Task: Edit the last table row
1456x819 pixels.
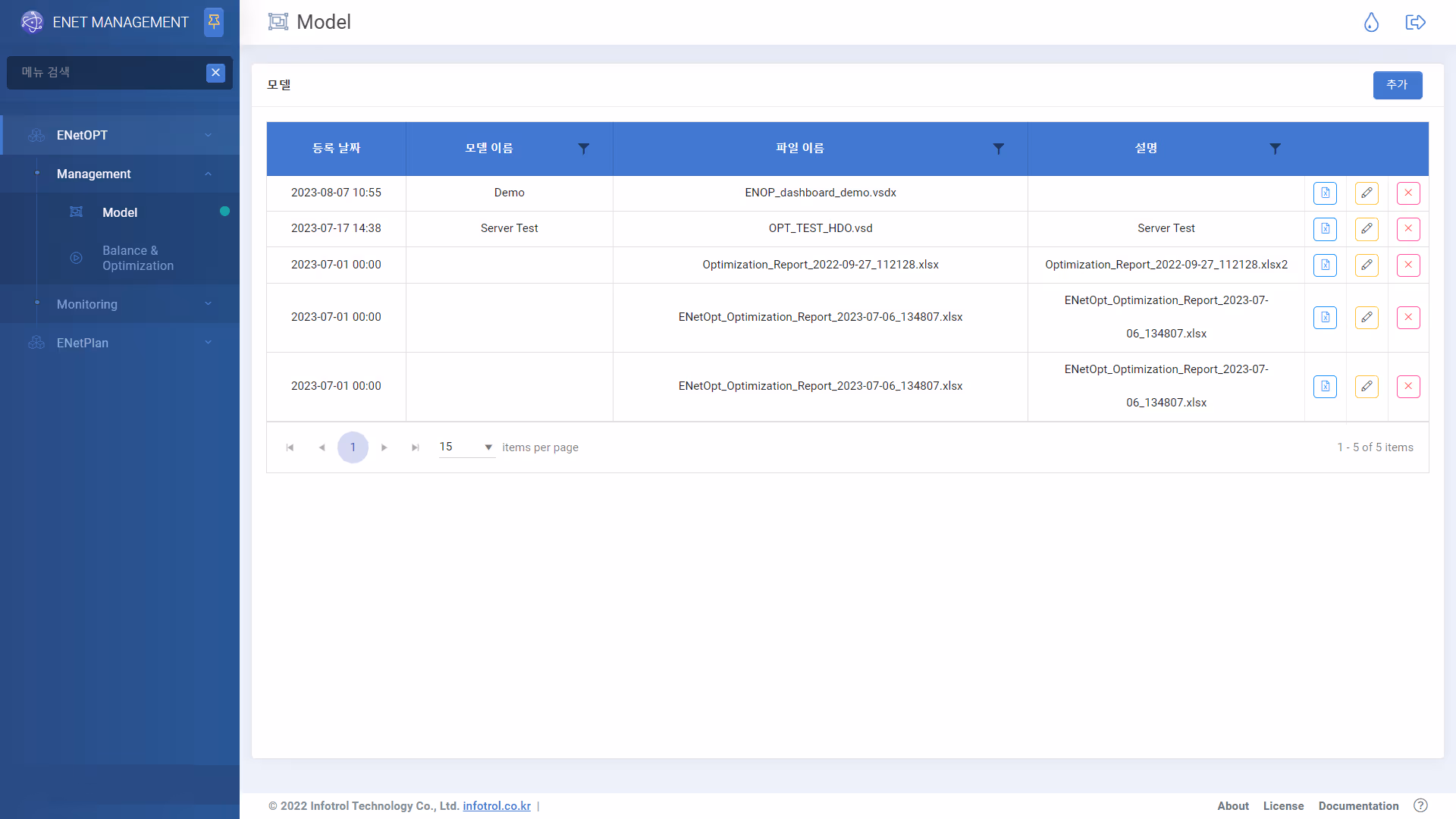Action: coord(1367,386)
